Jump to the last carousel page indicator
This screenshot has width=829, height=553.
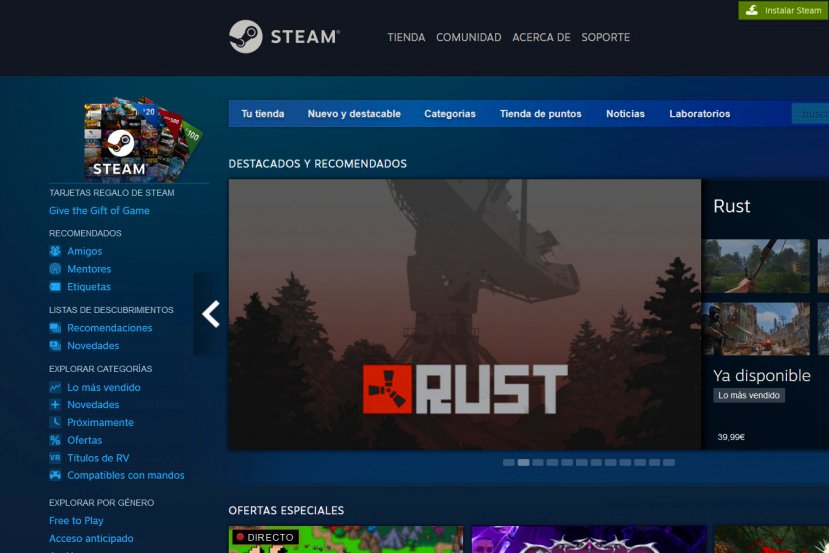(x=669, y=463)
